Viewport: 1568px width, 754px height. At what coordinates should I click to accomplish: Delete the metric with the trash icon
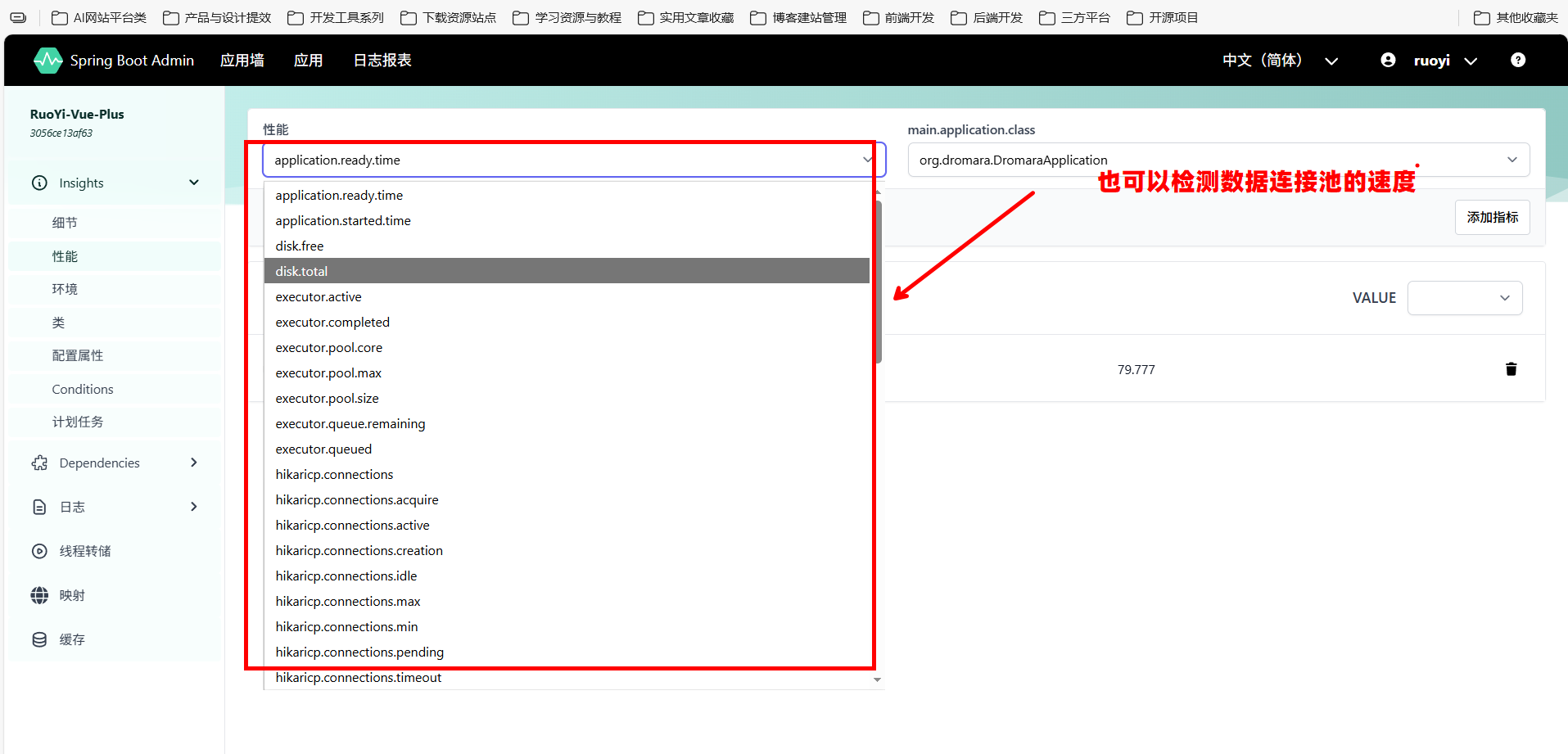[1511, 369]
